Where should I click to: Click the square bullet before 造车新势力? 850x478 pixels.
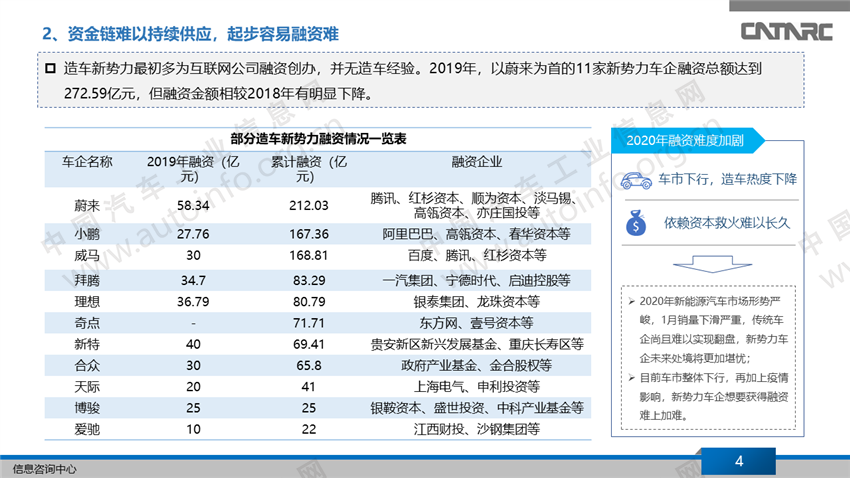click(50, 68)
